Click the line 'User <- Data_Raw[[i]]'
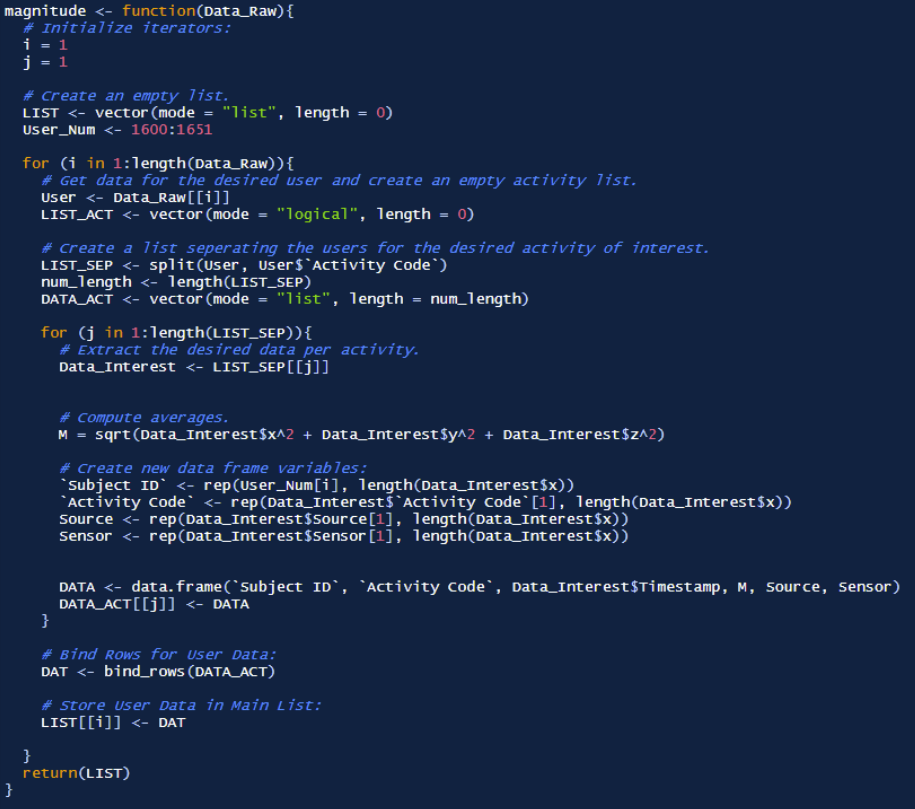 coord(135,197)
